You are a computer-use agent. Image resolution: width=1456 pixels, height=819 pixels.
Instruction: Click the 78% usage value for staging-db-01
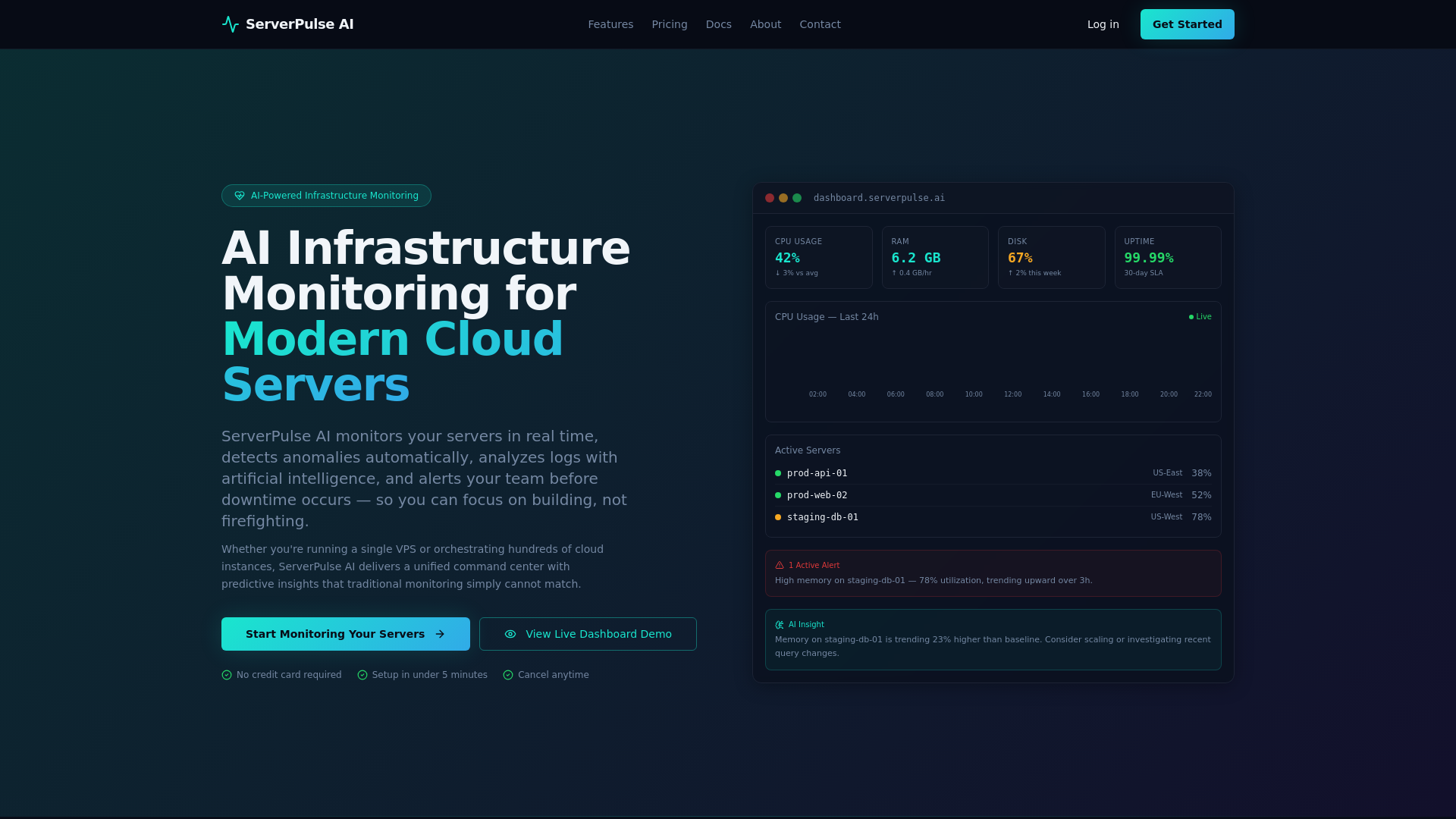[x=1201, y=517]
